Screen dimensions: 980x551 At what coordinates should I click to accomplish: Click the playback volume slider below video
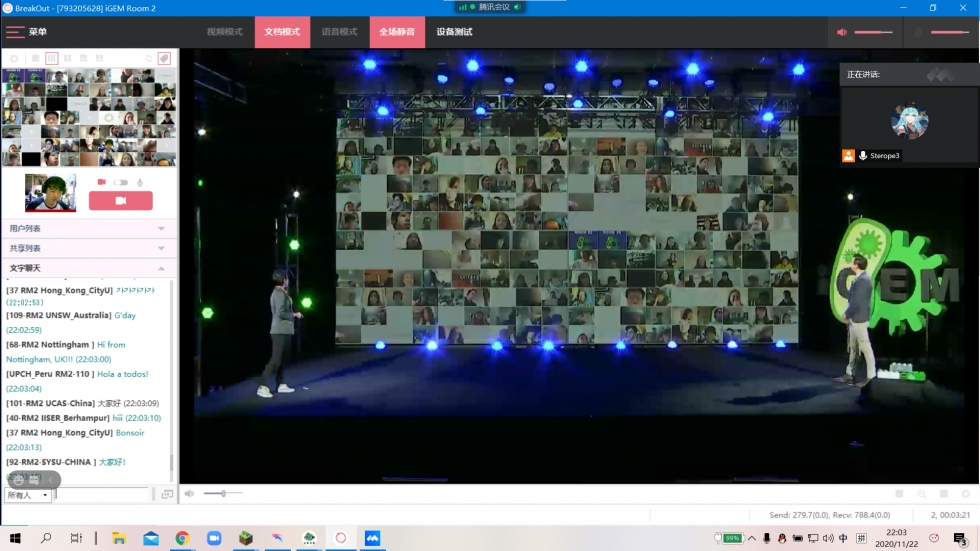tap(223, 494)
